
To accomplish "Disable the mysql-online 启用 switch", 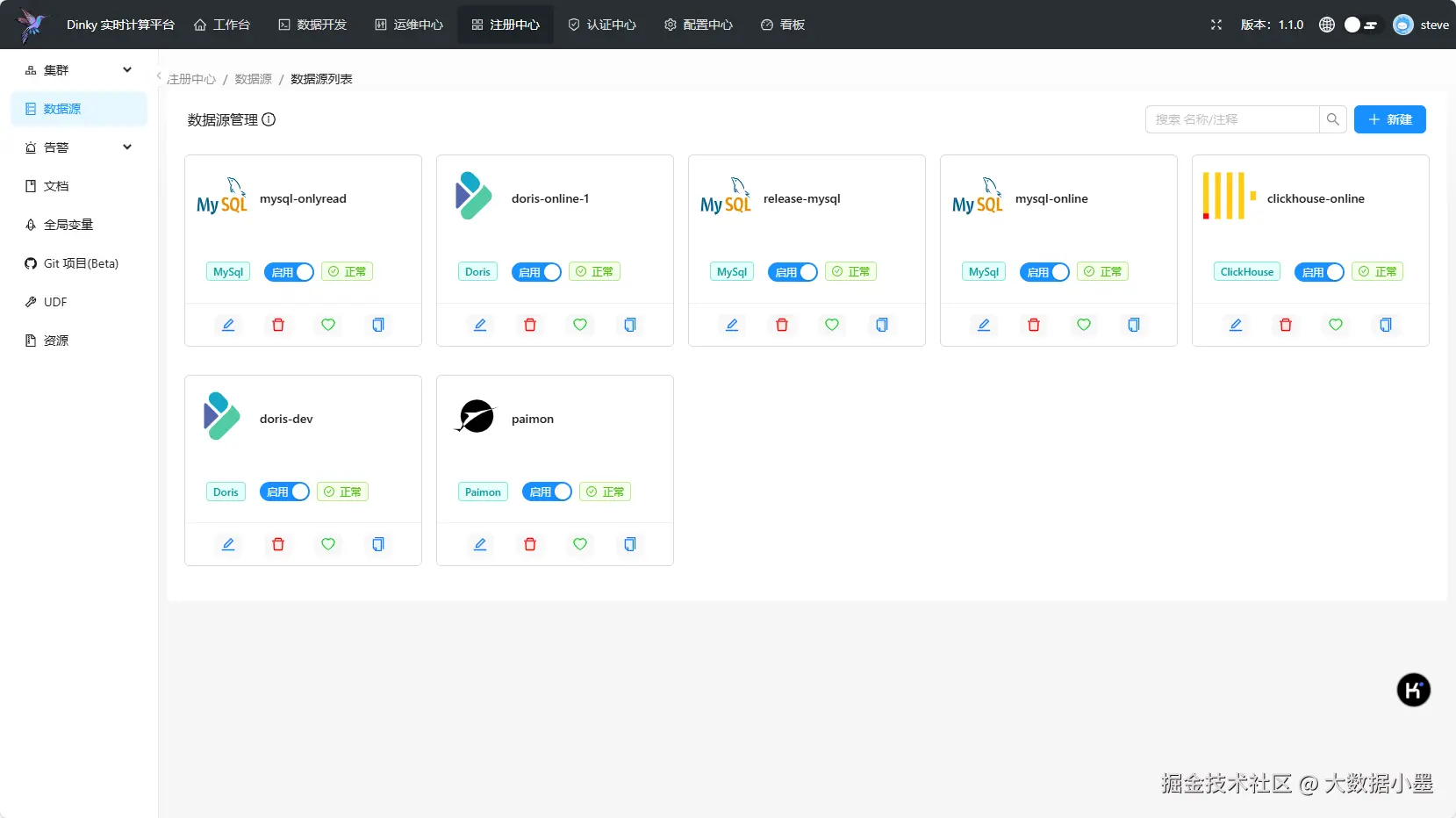I will click(1044, 272).
